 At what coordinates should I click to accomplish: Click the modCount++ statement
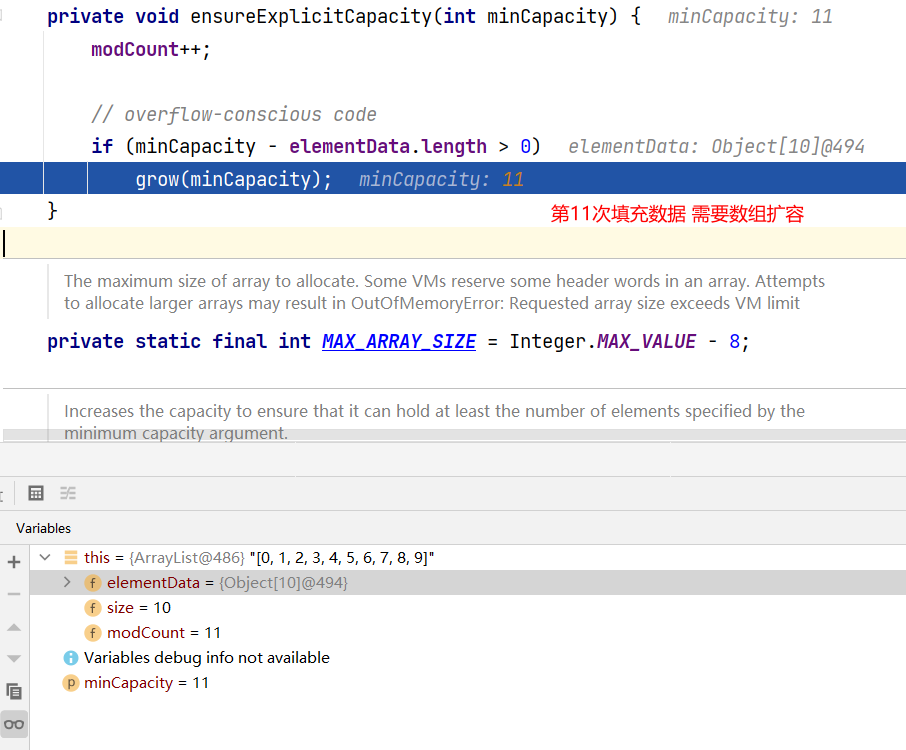pyautogui.click(x=151, y=50)
